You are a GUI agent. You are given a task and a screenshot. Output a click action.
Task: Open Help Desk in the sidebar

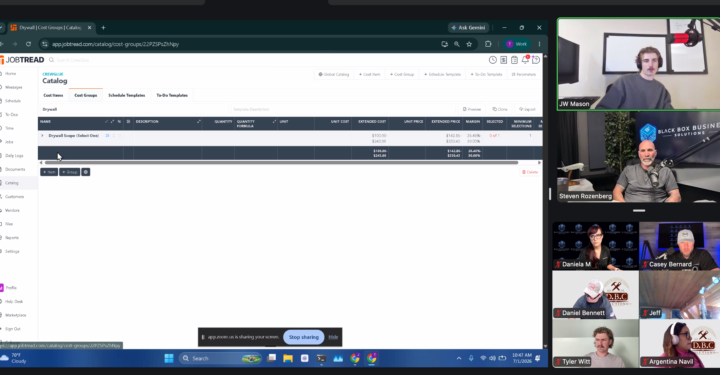coord(13,302)
